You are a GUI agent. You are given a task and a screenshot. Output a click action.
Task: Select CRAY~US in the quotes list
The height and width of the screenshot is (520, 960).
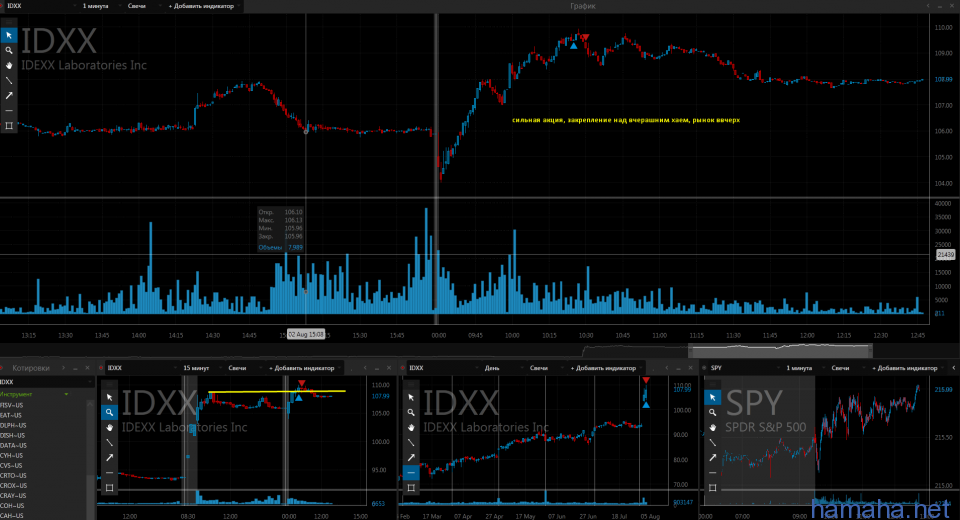[x=13, y=496]
